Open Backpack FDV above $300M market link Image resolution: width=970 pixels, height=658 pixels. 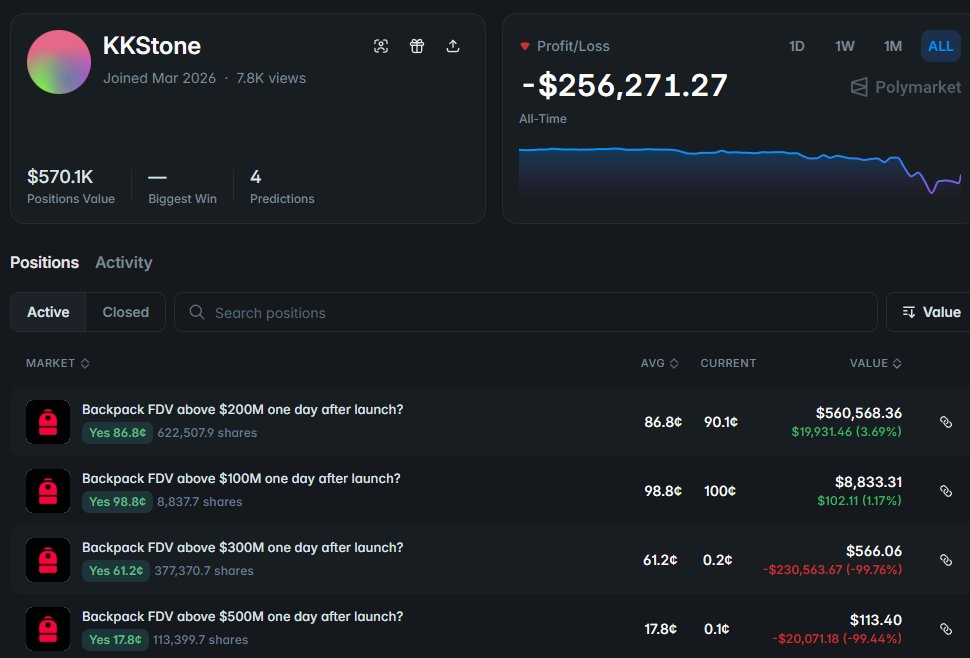(242, 547)
